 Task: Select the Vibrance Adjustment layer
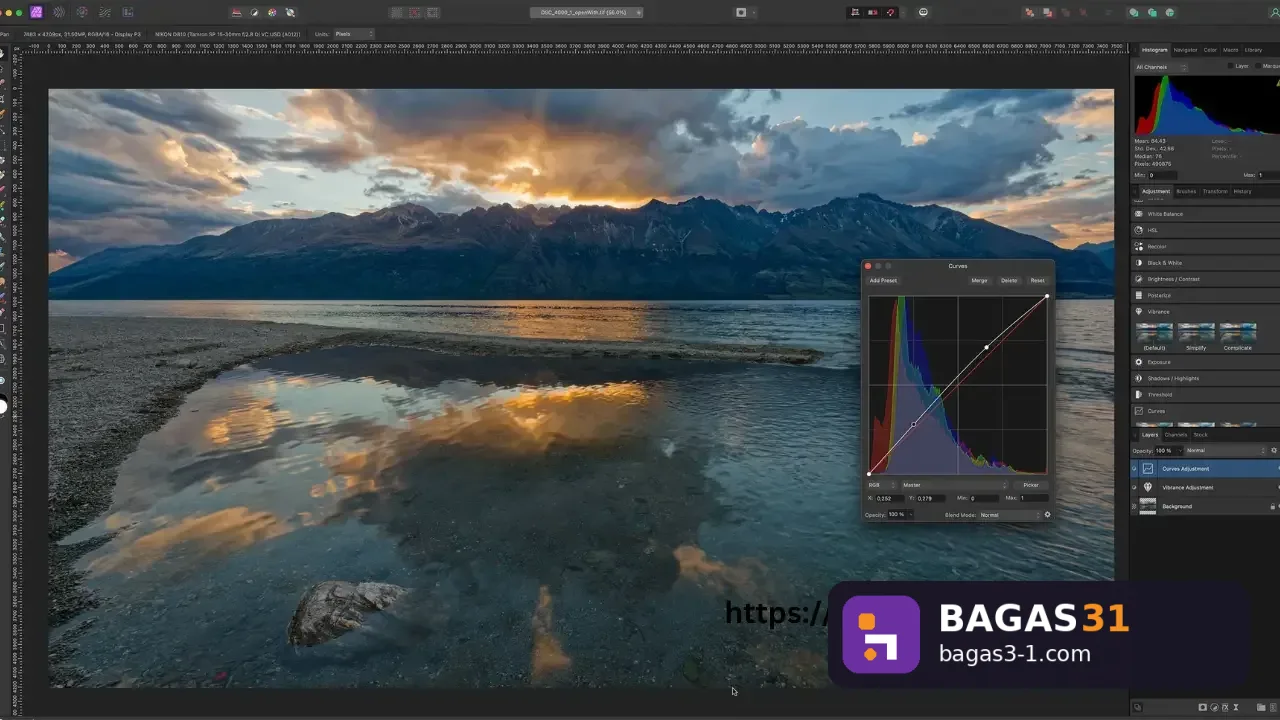[1204, 487]
